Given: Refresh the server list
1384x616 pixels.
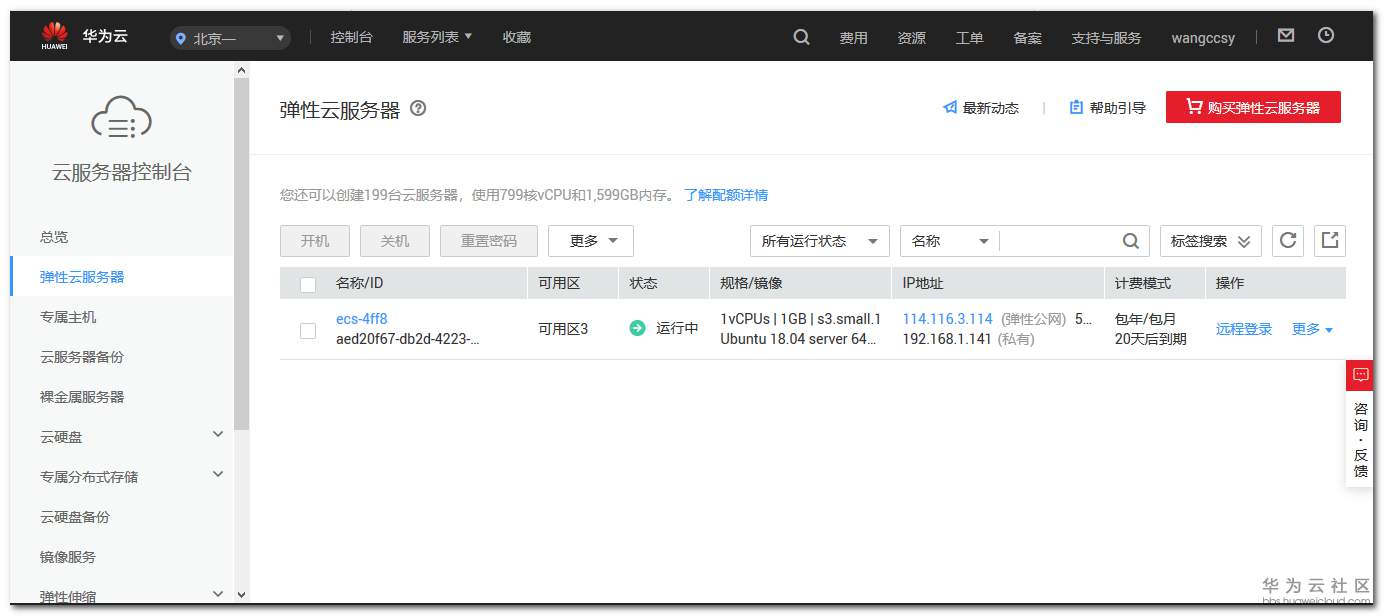Looking at the screenshot, I should (x=1288, y=240).
